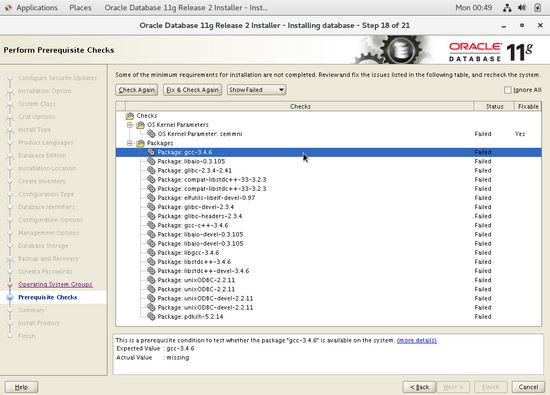Click Failed status of pdksh-5.2.14

(x=483, y=316)
